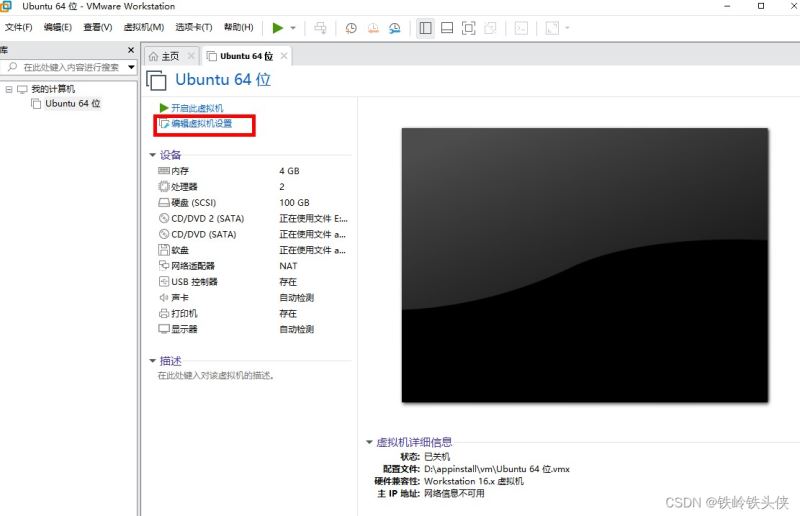
Task: Click the 处理器 device row
Action: click(x=253, y=187)
